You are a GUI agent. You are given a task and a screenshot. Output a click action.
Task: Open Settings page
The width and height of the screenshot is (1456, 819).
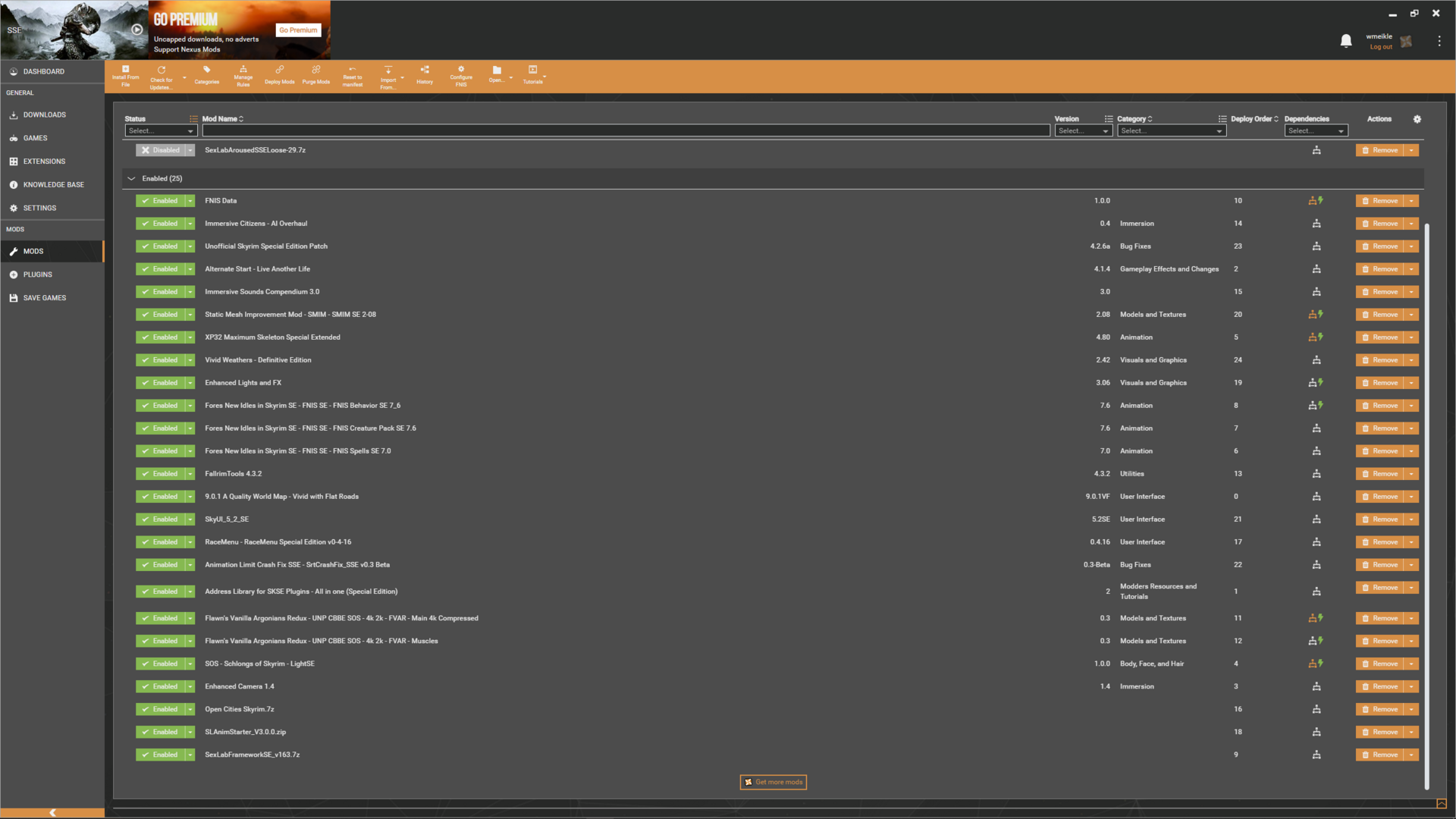(39, 209)
